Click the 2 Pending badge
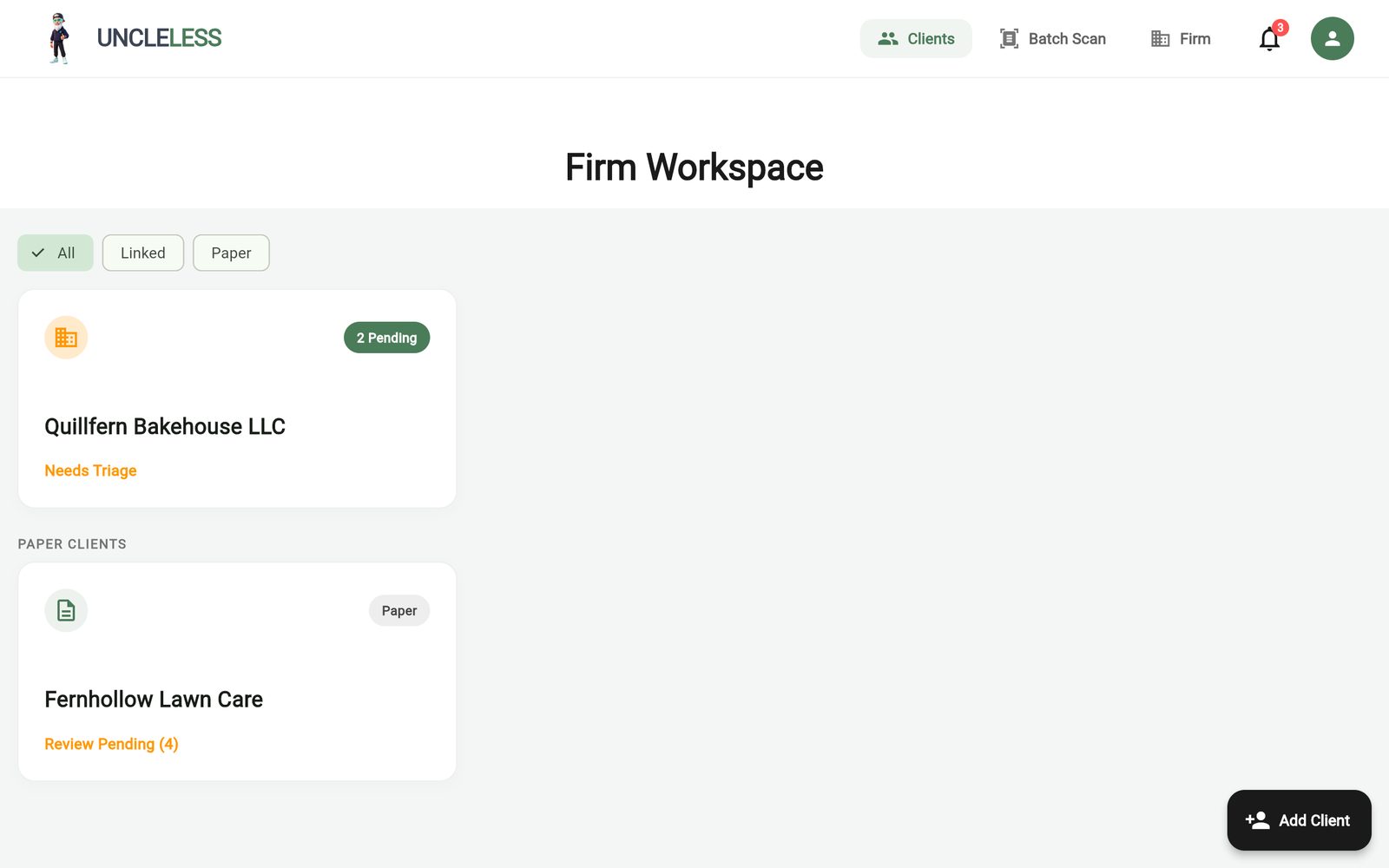The width and height of the screenshot is (1389, 868). (x=386, y=338)
